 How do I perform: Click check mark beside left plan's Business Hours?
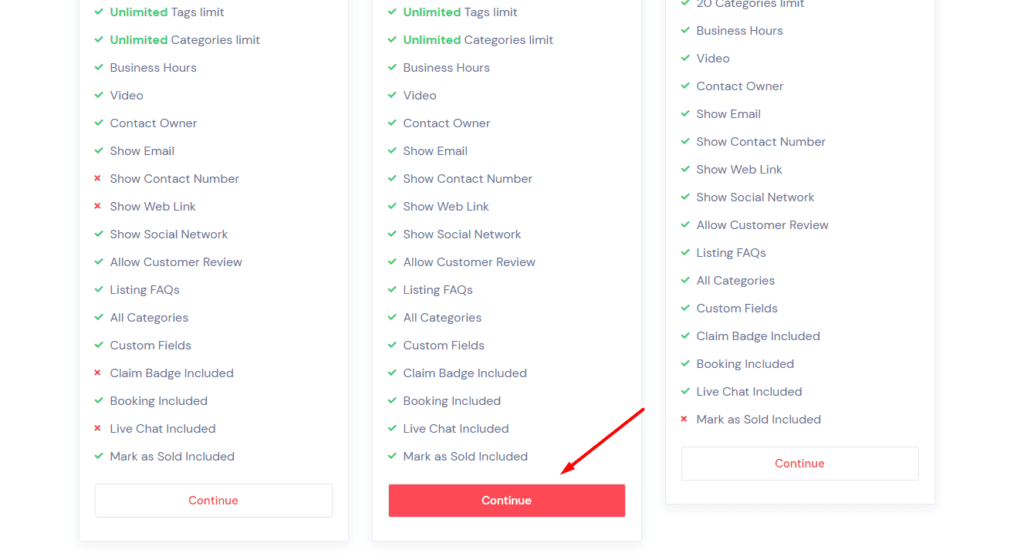tap(98, 68)
